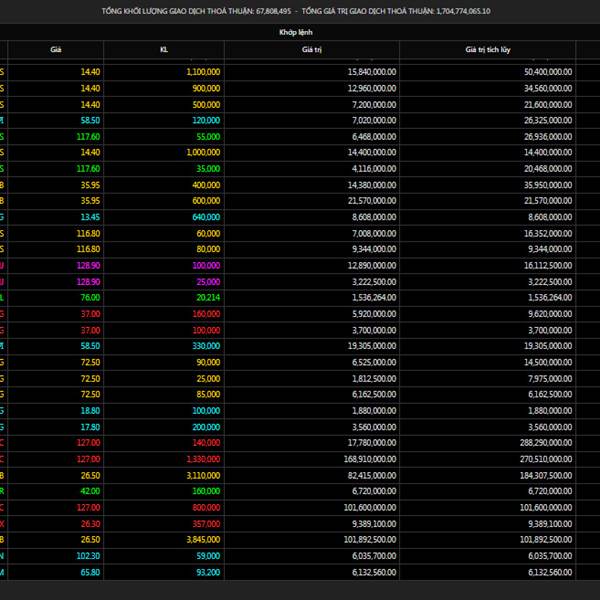Click the 200,000 volume cell
This screenshot has height=600, width=600.
click(x=206, y=427)
